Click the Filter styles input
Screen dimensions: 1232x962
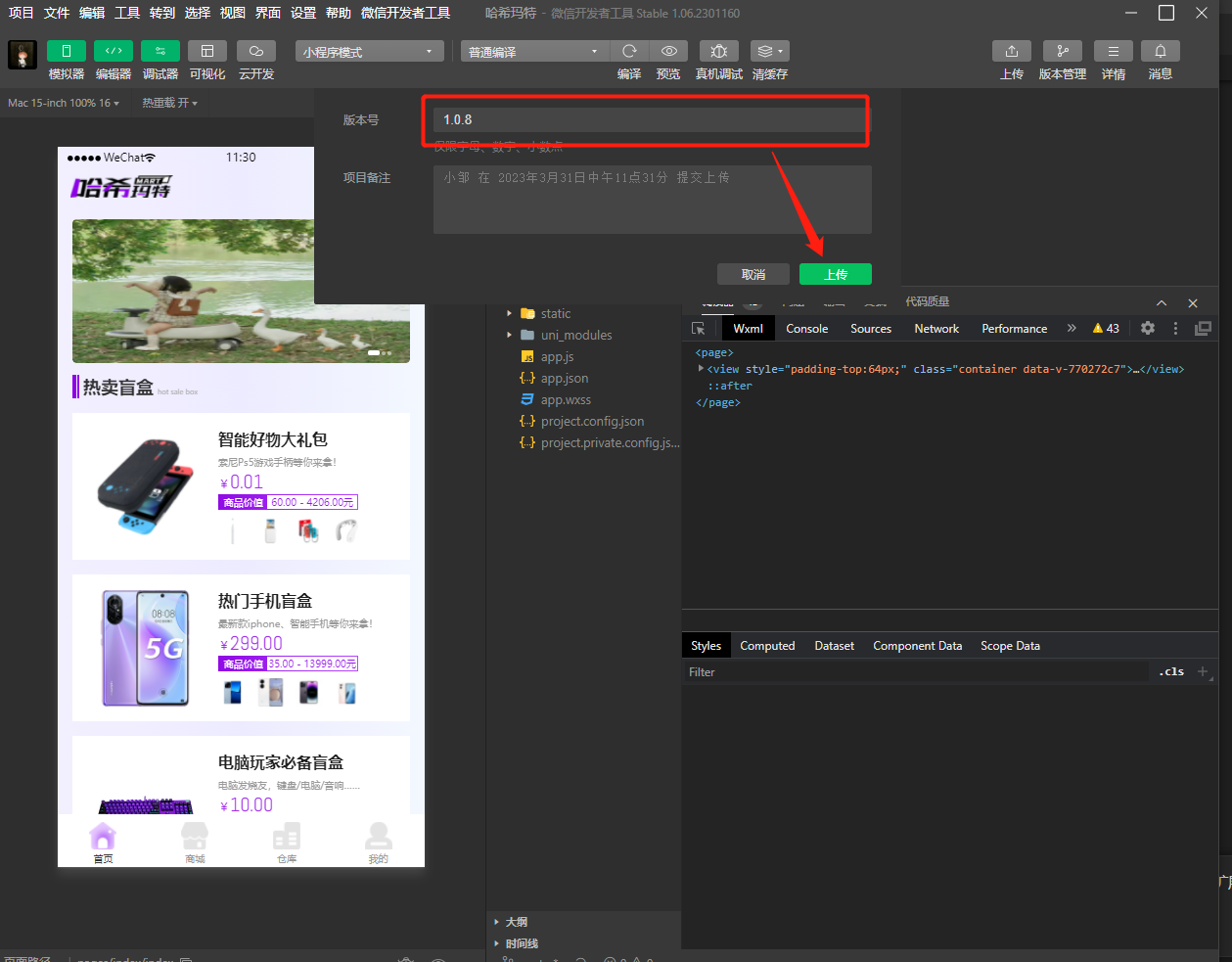coord(918,672)
